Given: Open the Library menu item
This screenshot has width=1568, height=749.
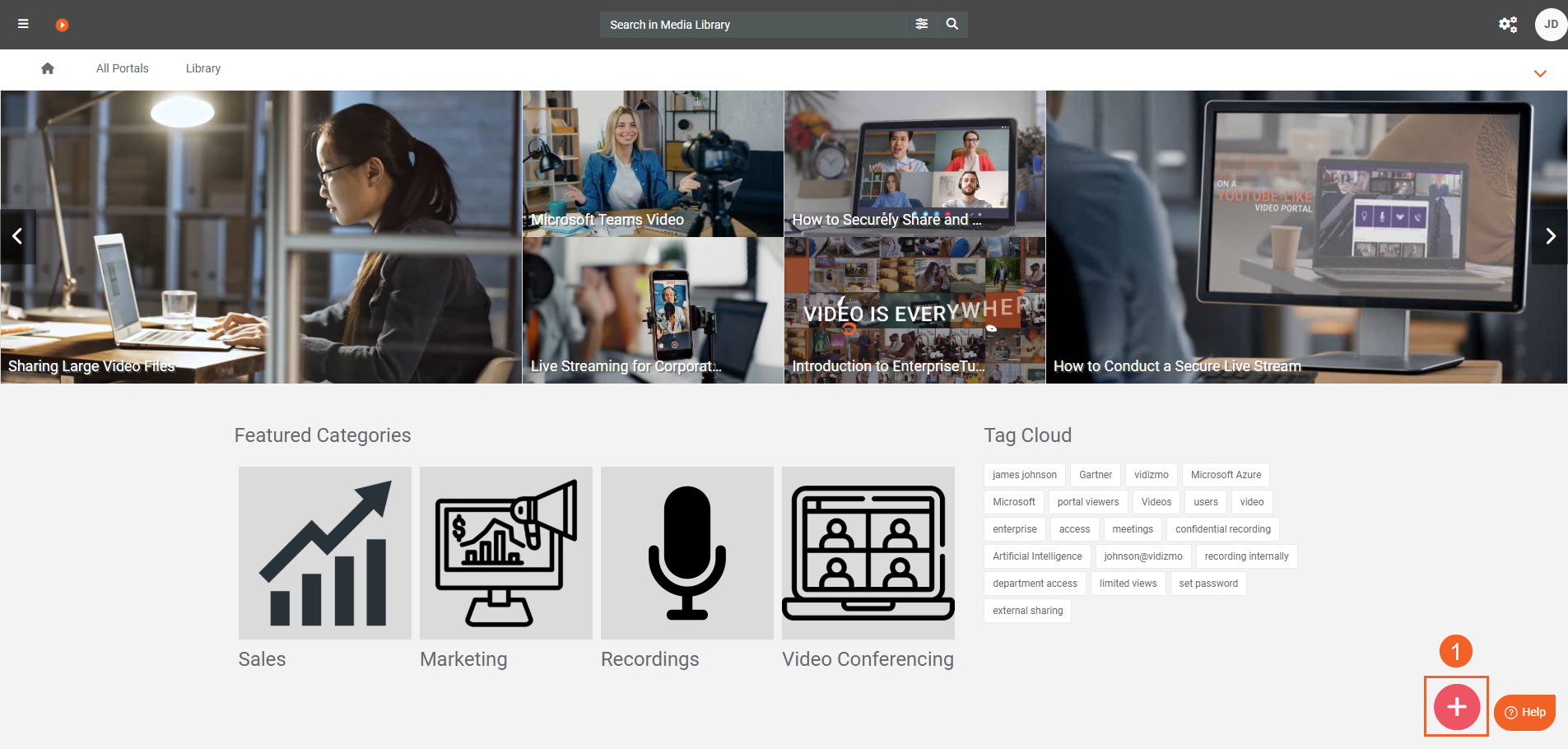Looking at the screenshot, I should (x=202, y=68).
